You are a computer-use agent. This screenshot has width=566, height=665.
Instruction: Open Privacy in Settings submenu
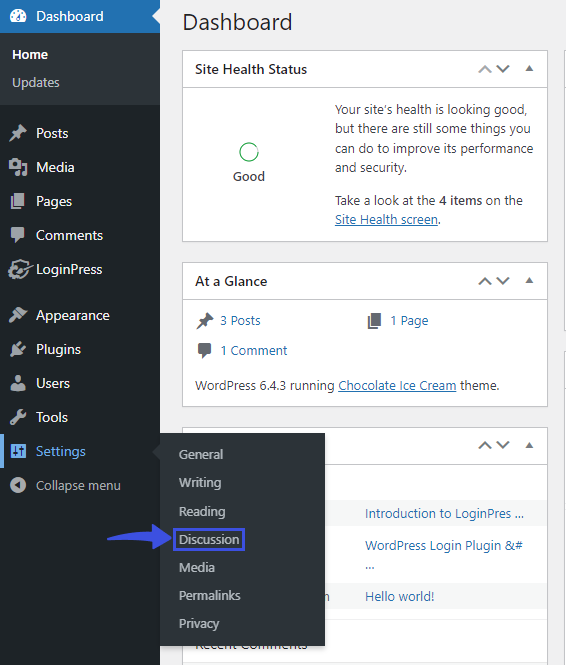pos(199,624)
